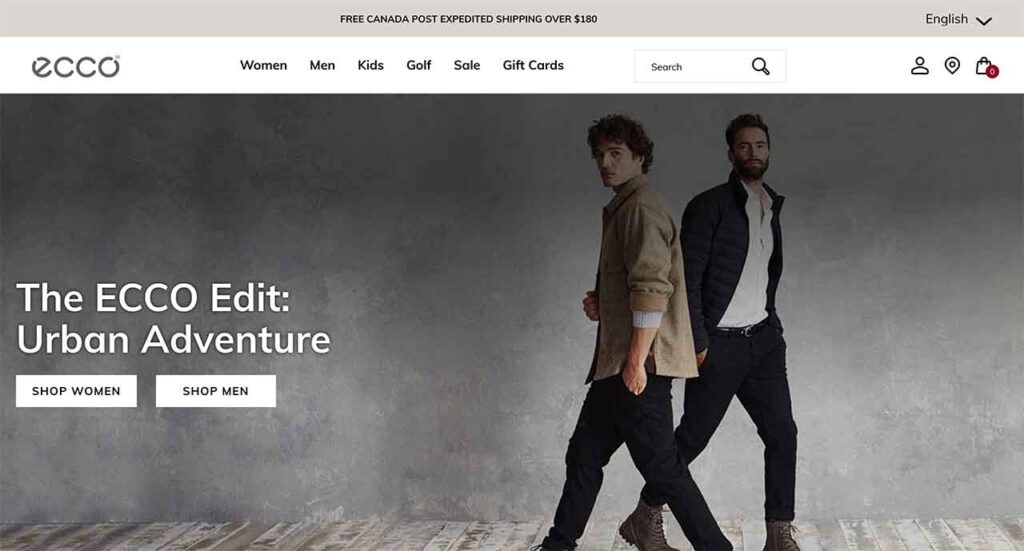Open the Men menu
This screenshot has width=1024, height=551.
pos(322,65)
